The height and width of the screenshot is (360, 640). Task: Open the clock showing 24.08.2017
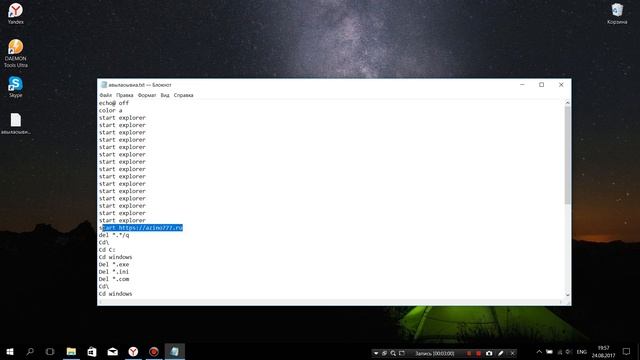pos(604,352)
